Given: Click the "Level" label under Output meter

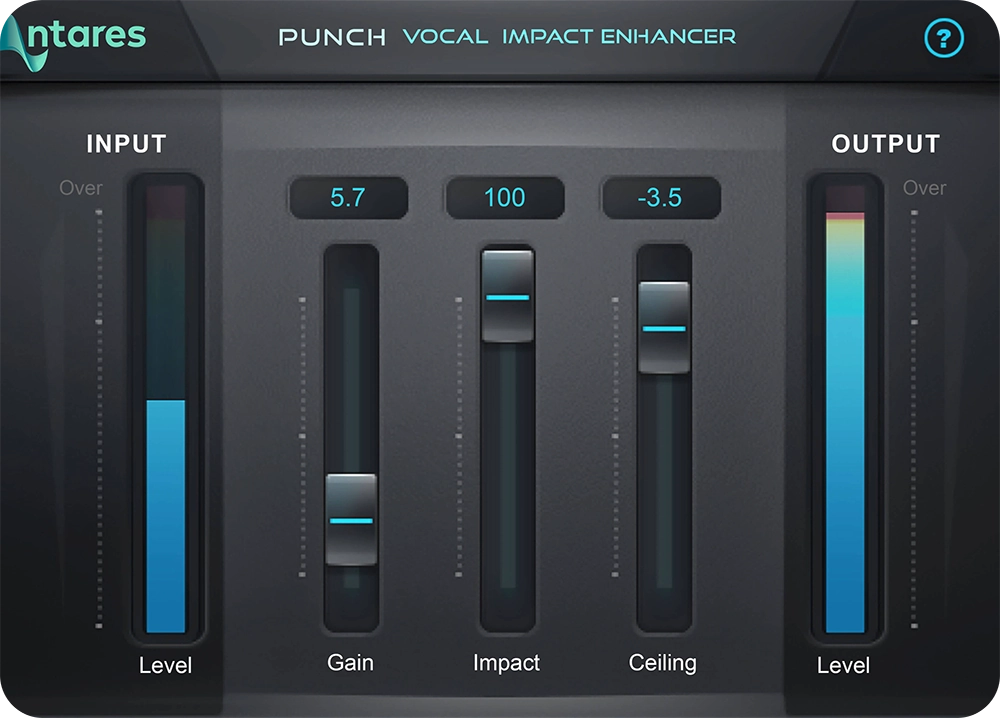Looking at the screenshot, I should pos(843,665).
